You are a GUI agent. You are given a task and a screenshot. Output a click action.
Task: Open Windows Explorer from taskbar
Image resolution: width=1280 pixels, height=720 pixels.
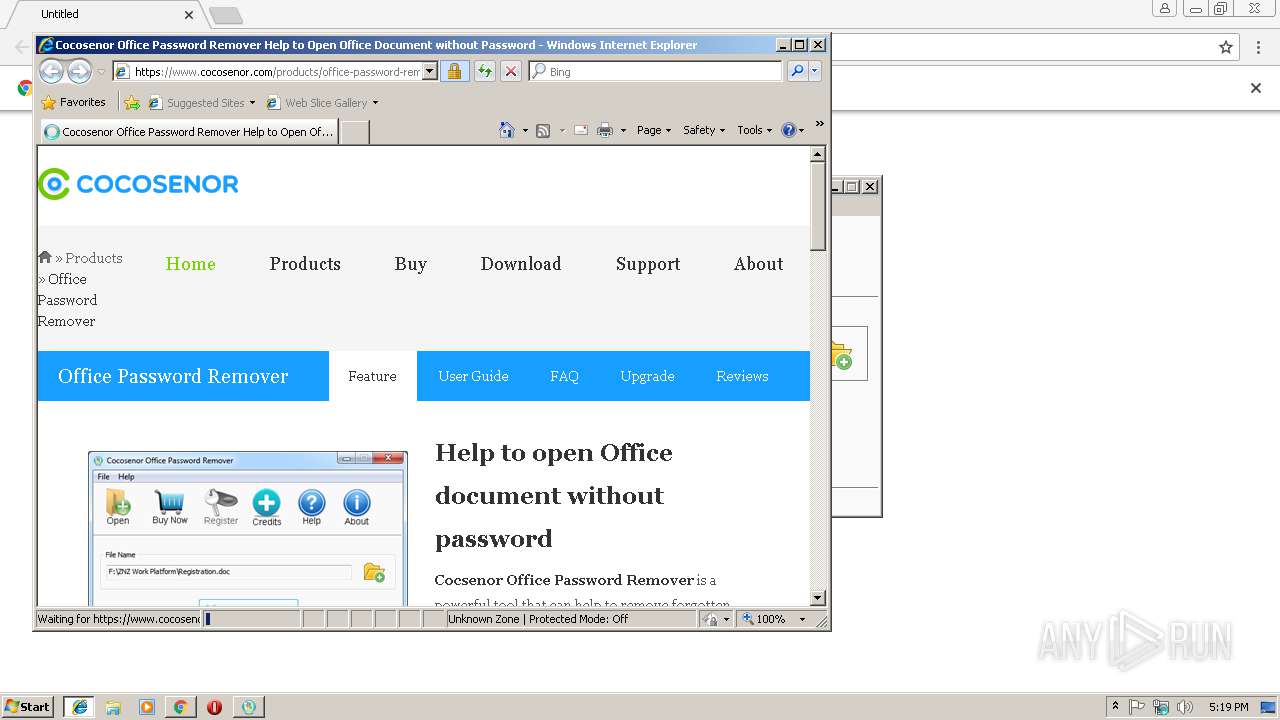[x=113, y=707]
